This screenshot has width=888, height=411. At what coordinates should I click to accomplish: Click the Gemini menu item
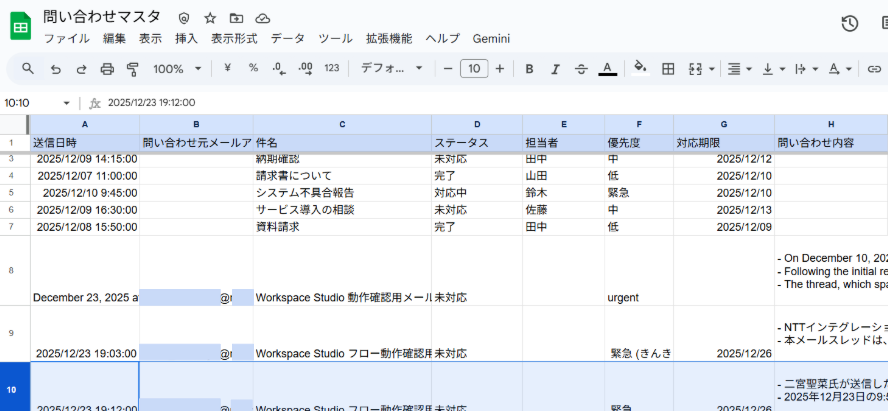(490, 39)
